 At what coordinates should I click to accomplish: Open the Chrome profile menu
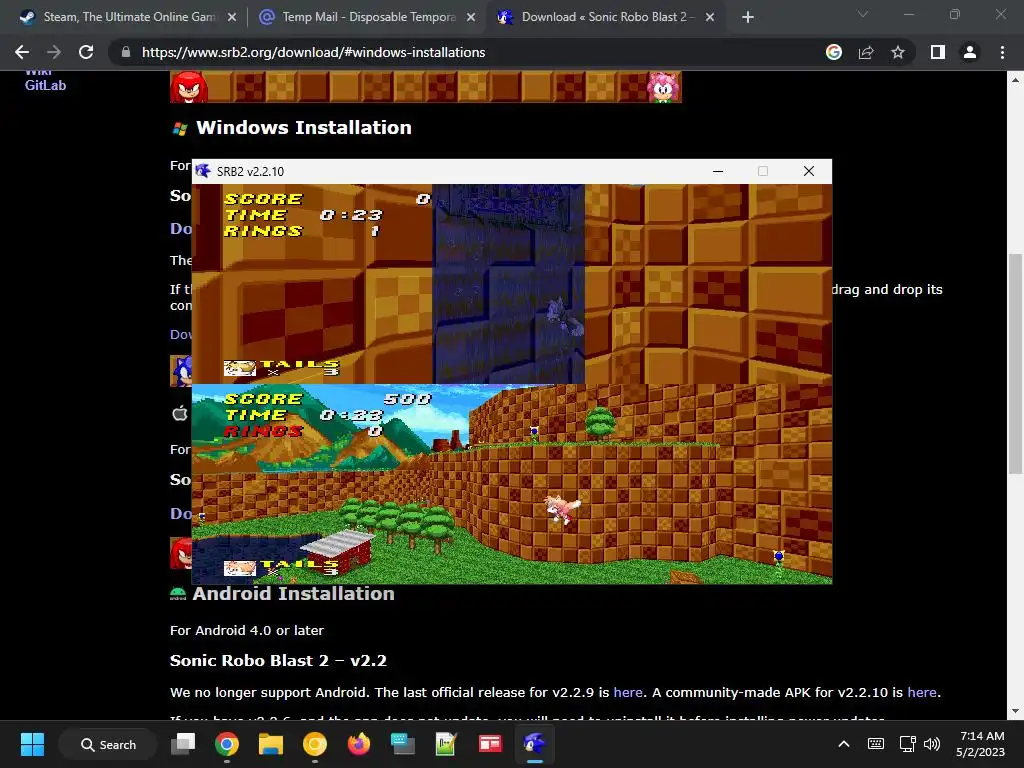pyautogui.click(x=970, y=52)
